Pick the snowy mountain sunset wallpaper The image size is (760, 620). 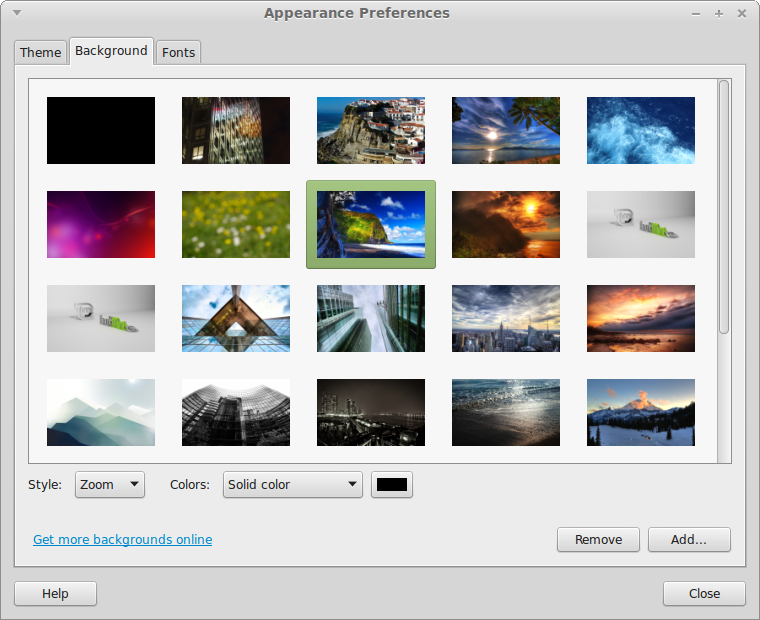pyautogui.click(x=641, y=412)
